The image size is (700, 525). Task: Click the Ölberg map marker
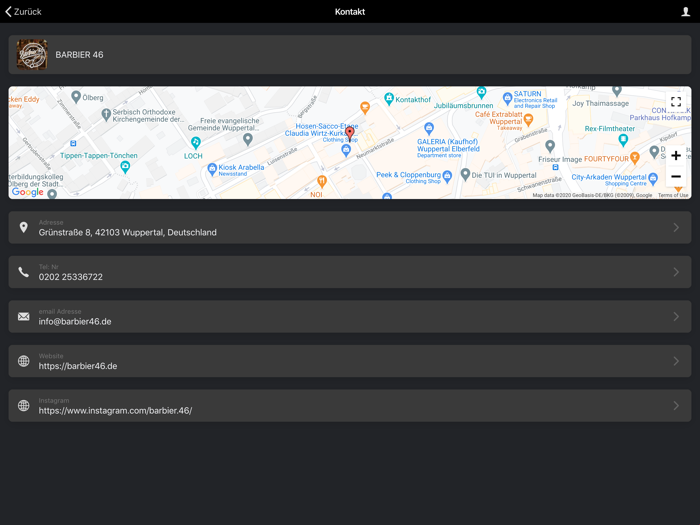tap(76, 96)
